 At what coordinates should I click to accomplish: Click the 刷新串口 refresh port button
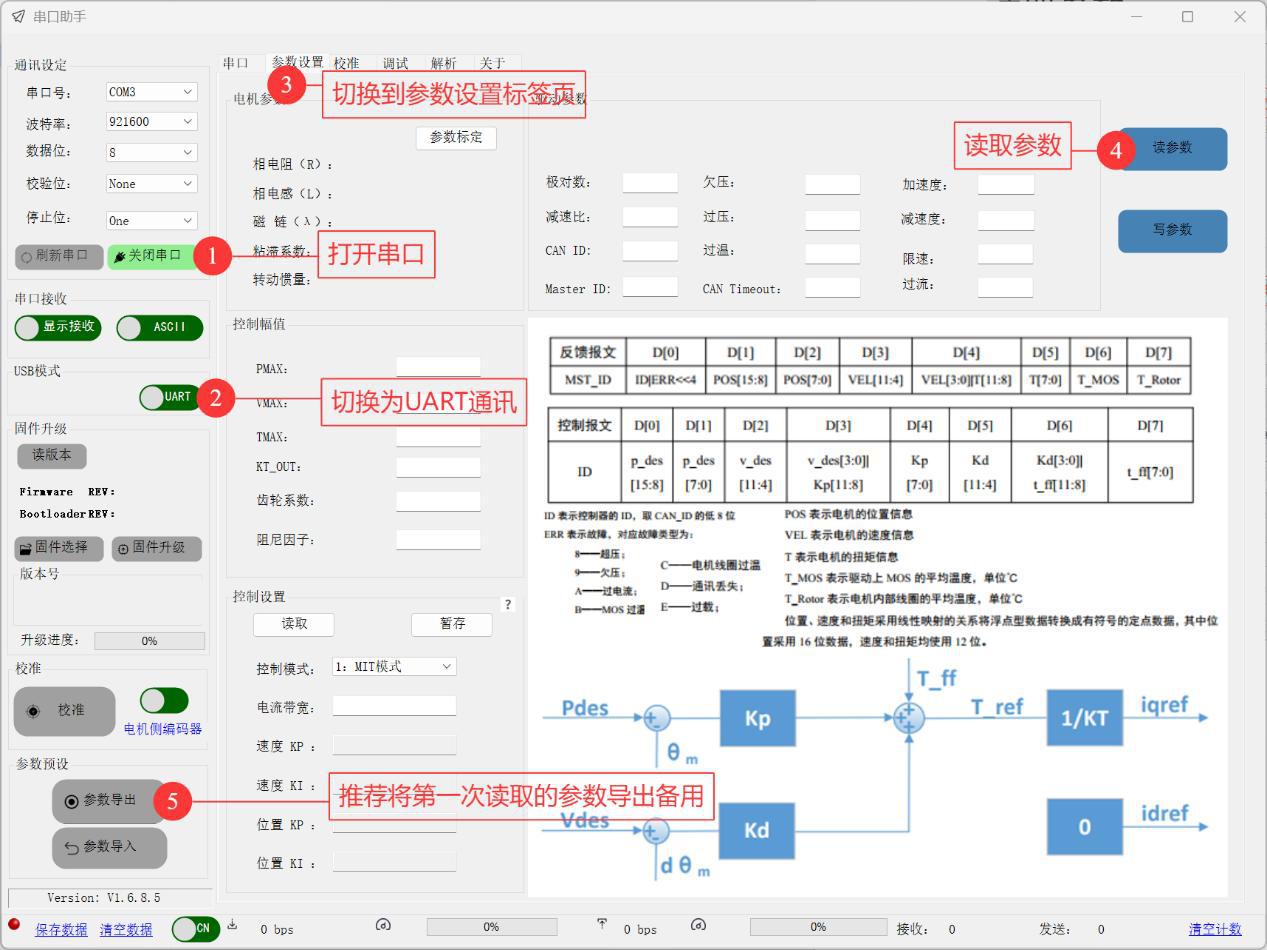click(x=60, y=256)
